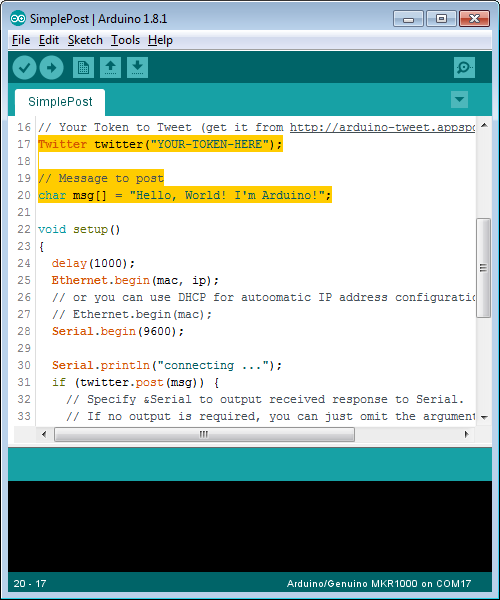
Task: Open the tab options dropdown arrow
Action: [x=459, y=99]
